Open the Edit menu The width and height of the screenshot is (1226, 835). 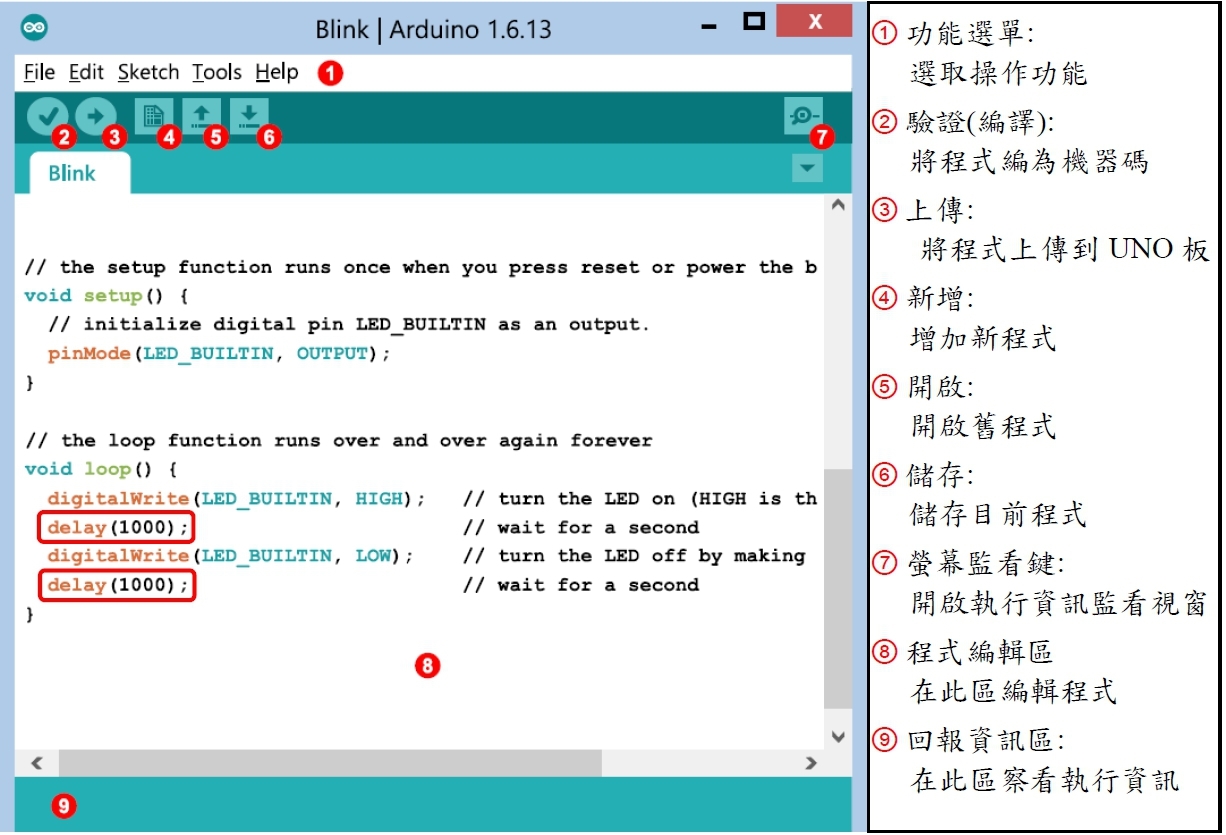point(86,72)
